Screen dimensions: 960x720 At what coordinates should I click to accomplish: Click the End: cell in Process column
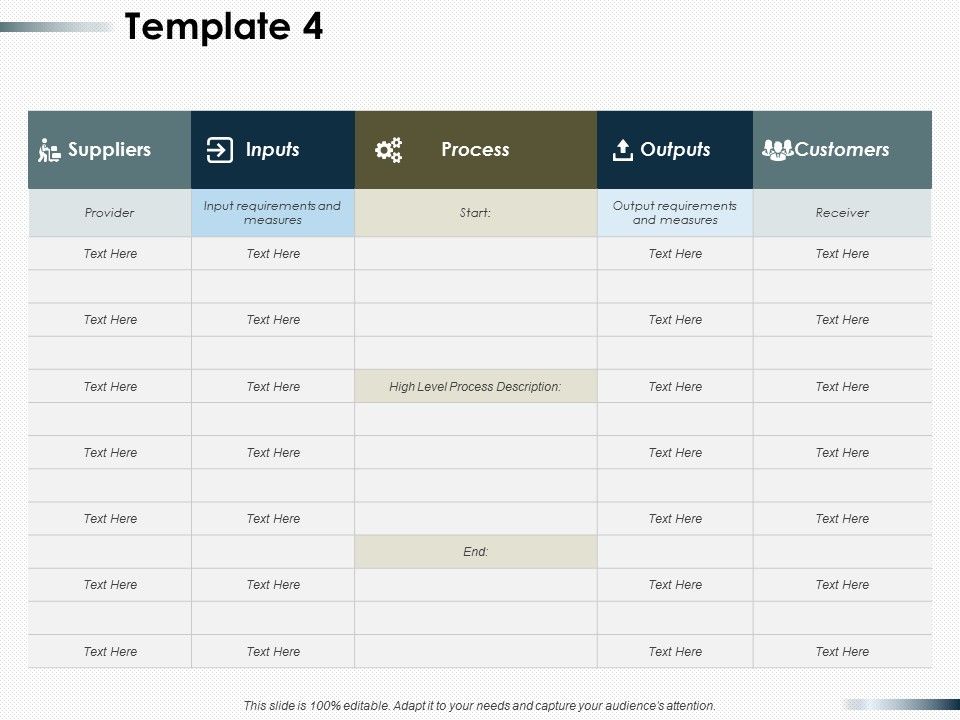click(x=476, y=552)
